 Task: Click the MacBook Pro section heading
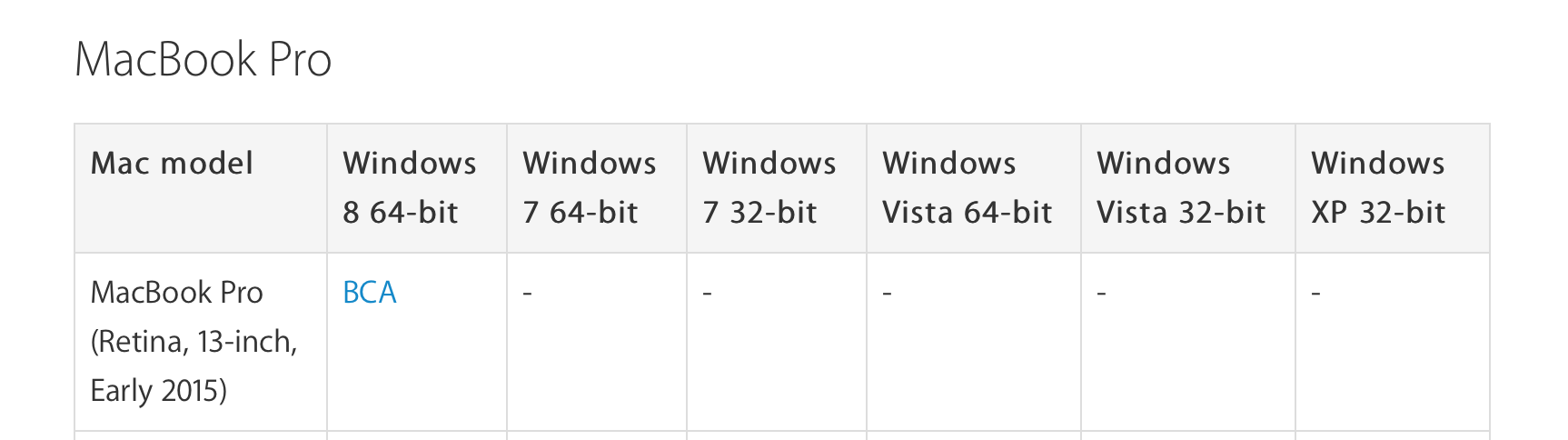click(x=203, y=60)
